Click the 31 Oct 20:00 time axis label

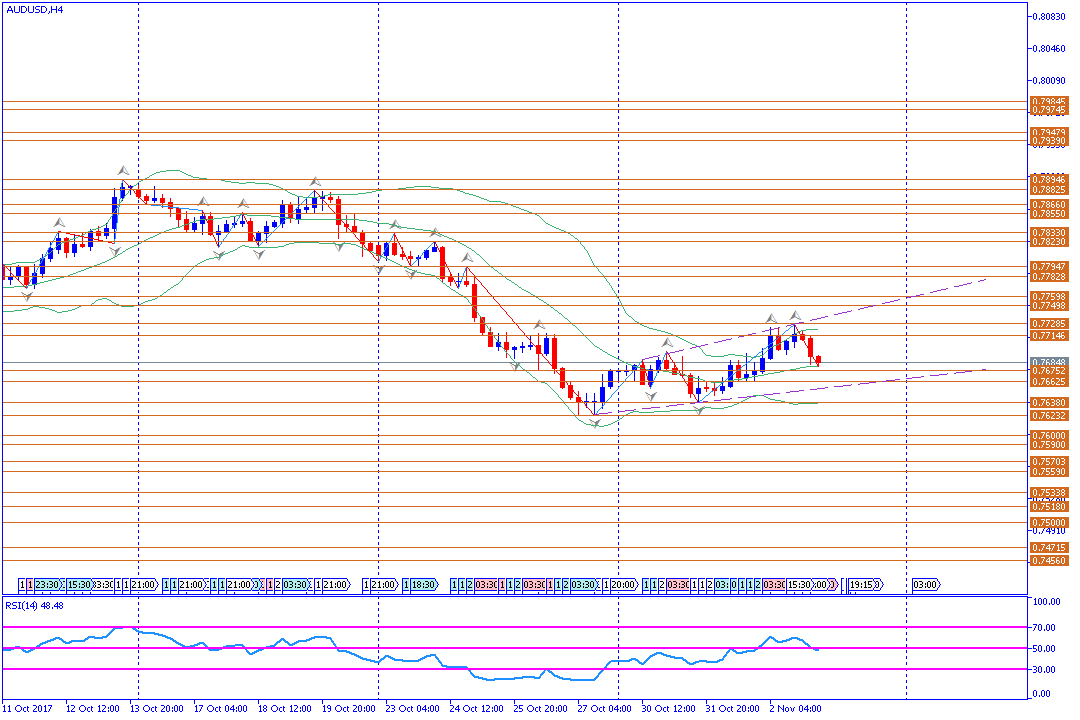coord(733,708)
